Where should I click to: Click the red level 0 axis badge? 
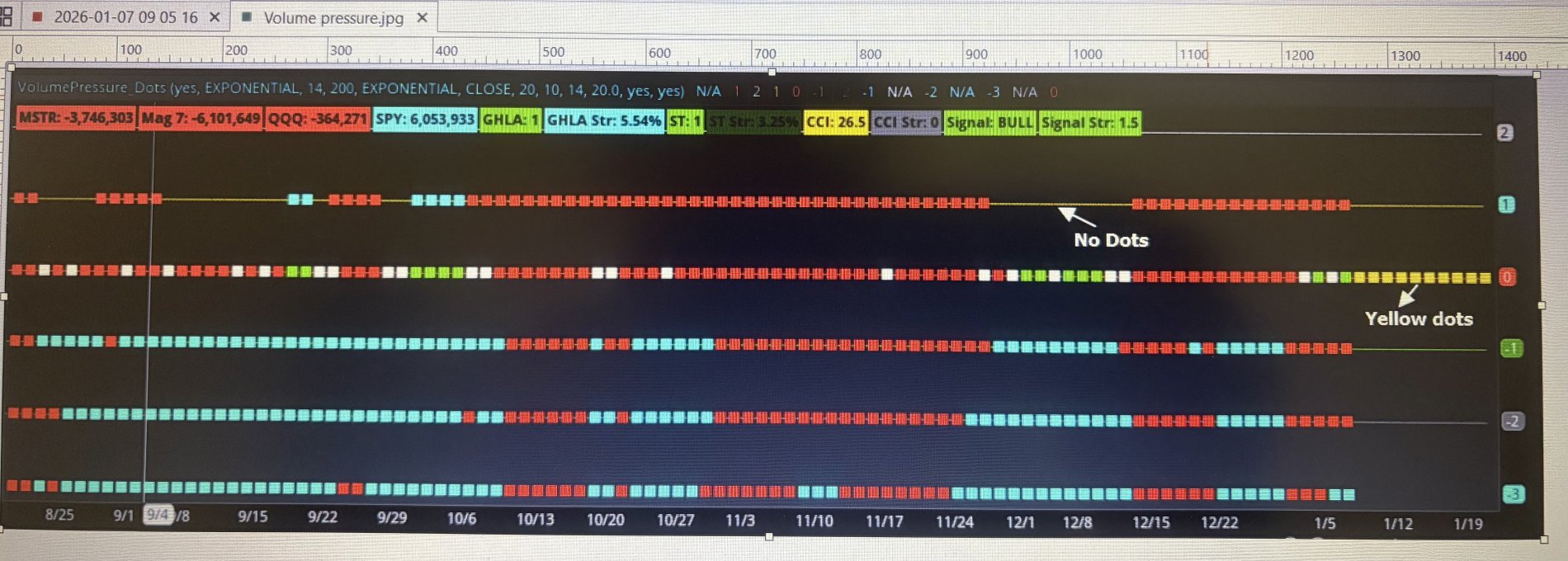tap(1507, 277)
